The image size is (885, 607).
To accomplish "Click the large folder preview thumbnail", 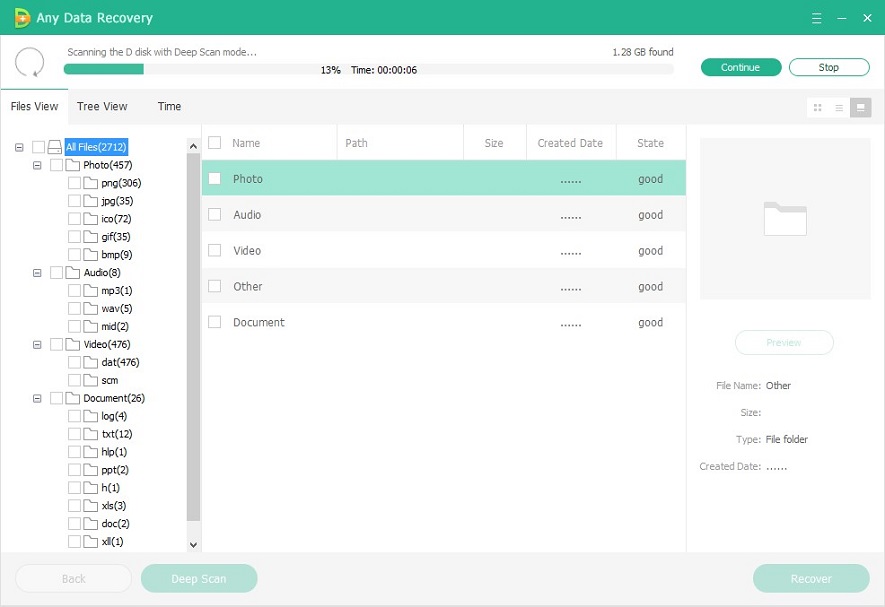I will (x=785, y=219).
